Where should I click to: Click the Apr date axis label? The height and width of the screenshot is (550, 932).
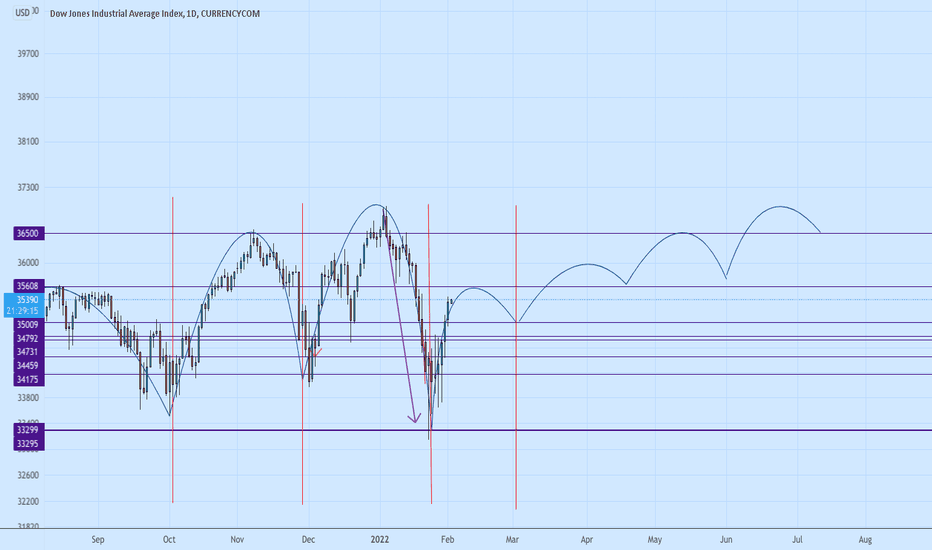tap(587, 539)
